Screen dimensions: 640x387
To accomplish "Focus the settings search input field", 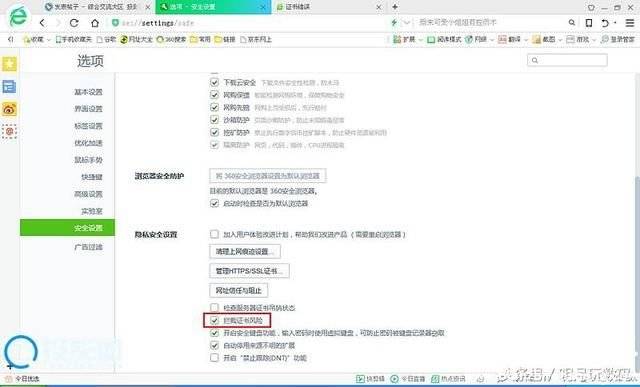I will coord(567,60).
